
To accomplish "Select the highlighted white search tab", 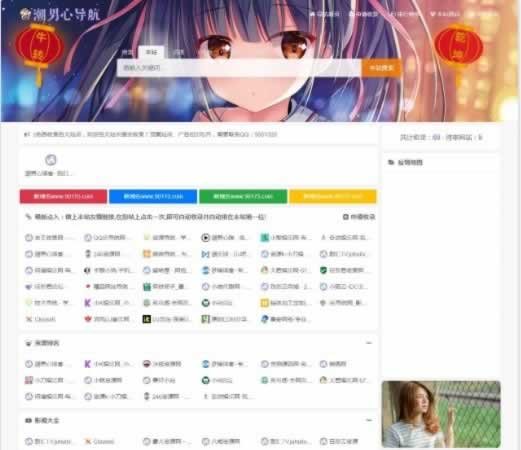I will click(x=151, y=52).
